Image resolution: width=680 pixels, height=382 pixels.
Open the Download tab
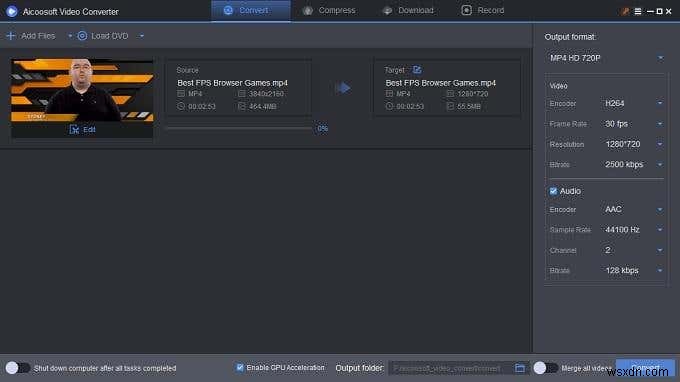408,10
